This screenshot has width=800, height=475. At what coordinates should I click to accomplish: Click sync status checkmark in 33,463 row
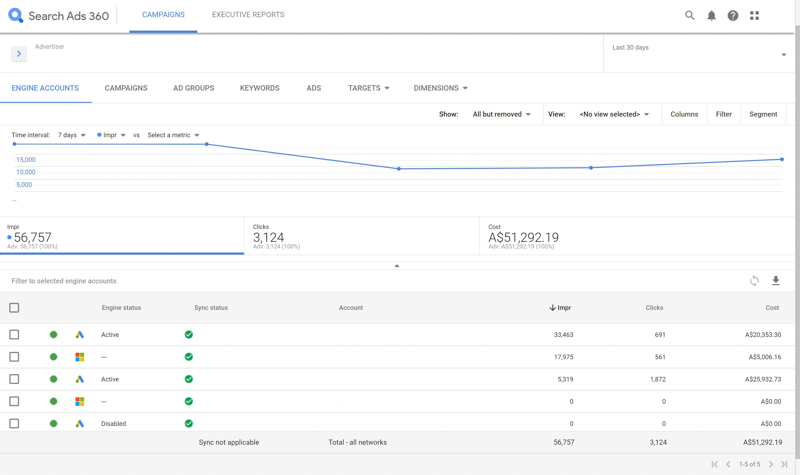click(x=189, y=335)
